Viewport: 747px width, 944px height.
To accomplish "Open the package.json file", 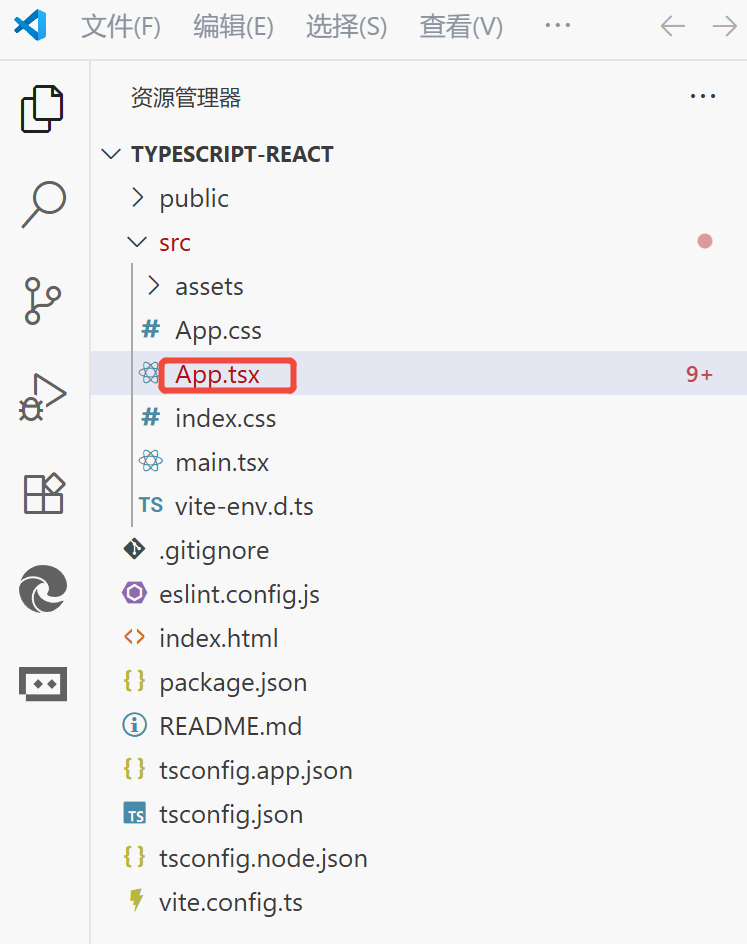I will click(233, 682).
